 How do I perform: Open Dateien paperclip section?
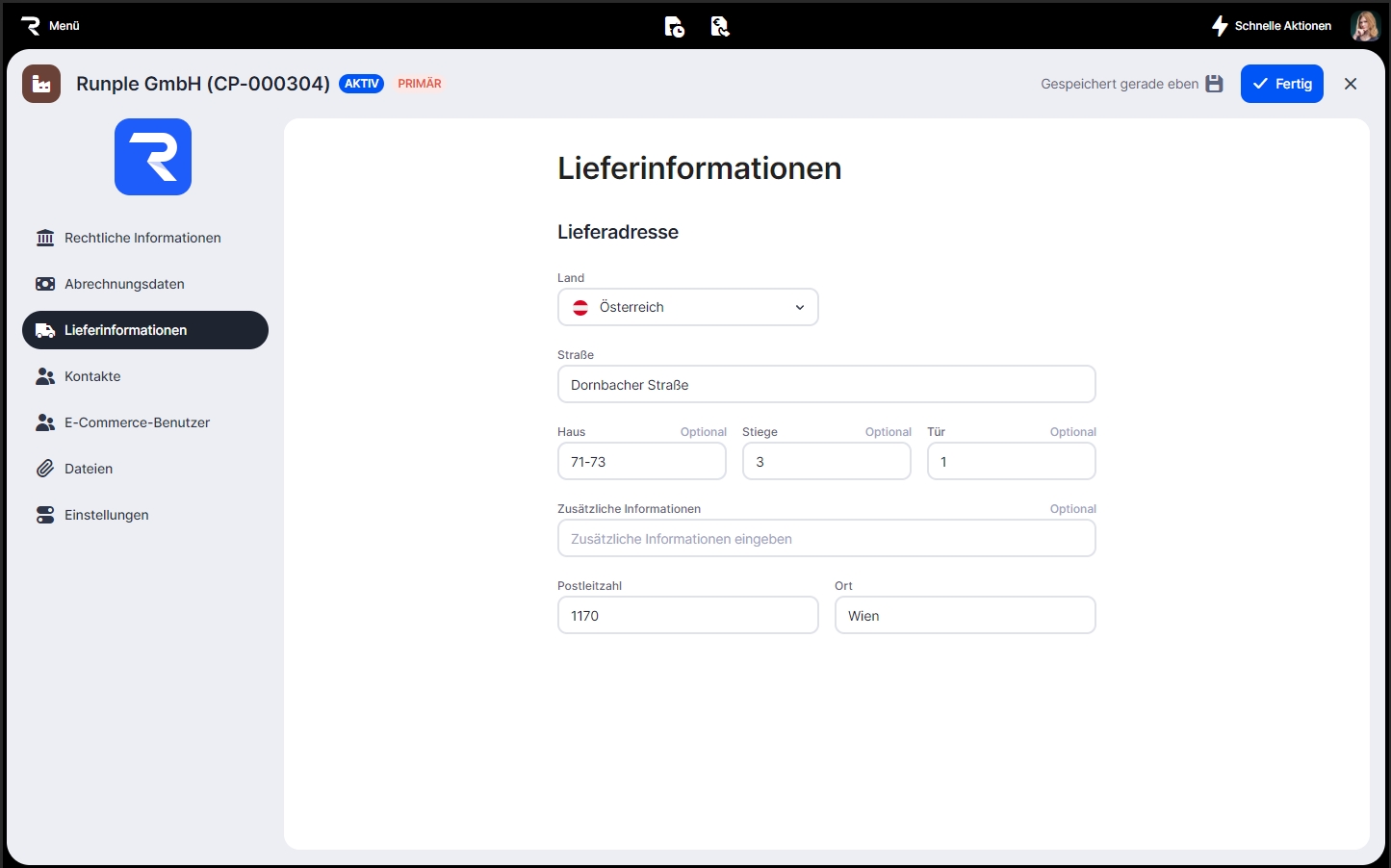(89, 469)
